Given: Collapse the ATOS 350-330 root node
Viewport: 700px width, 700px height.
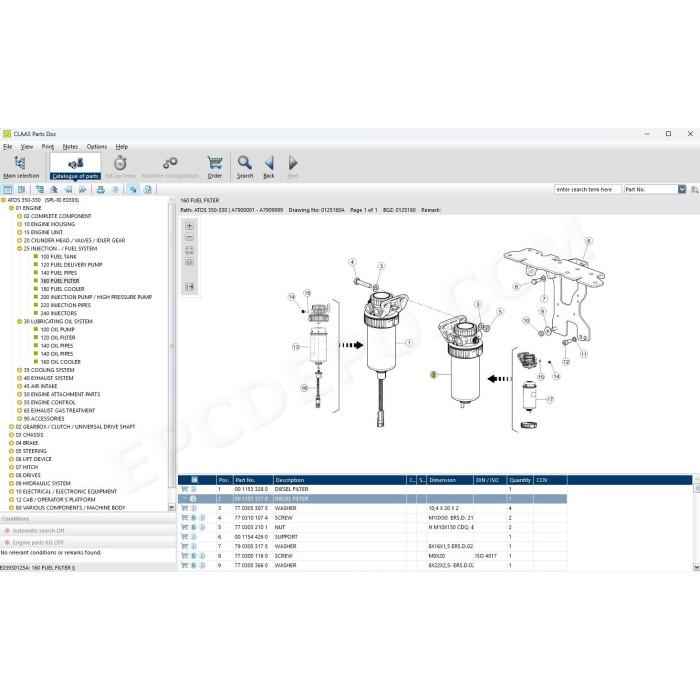Looking at the screenshot, I should (4, 200).
